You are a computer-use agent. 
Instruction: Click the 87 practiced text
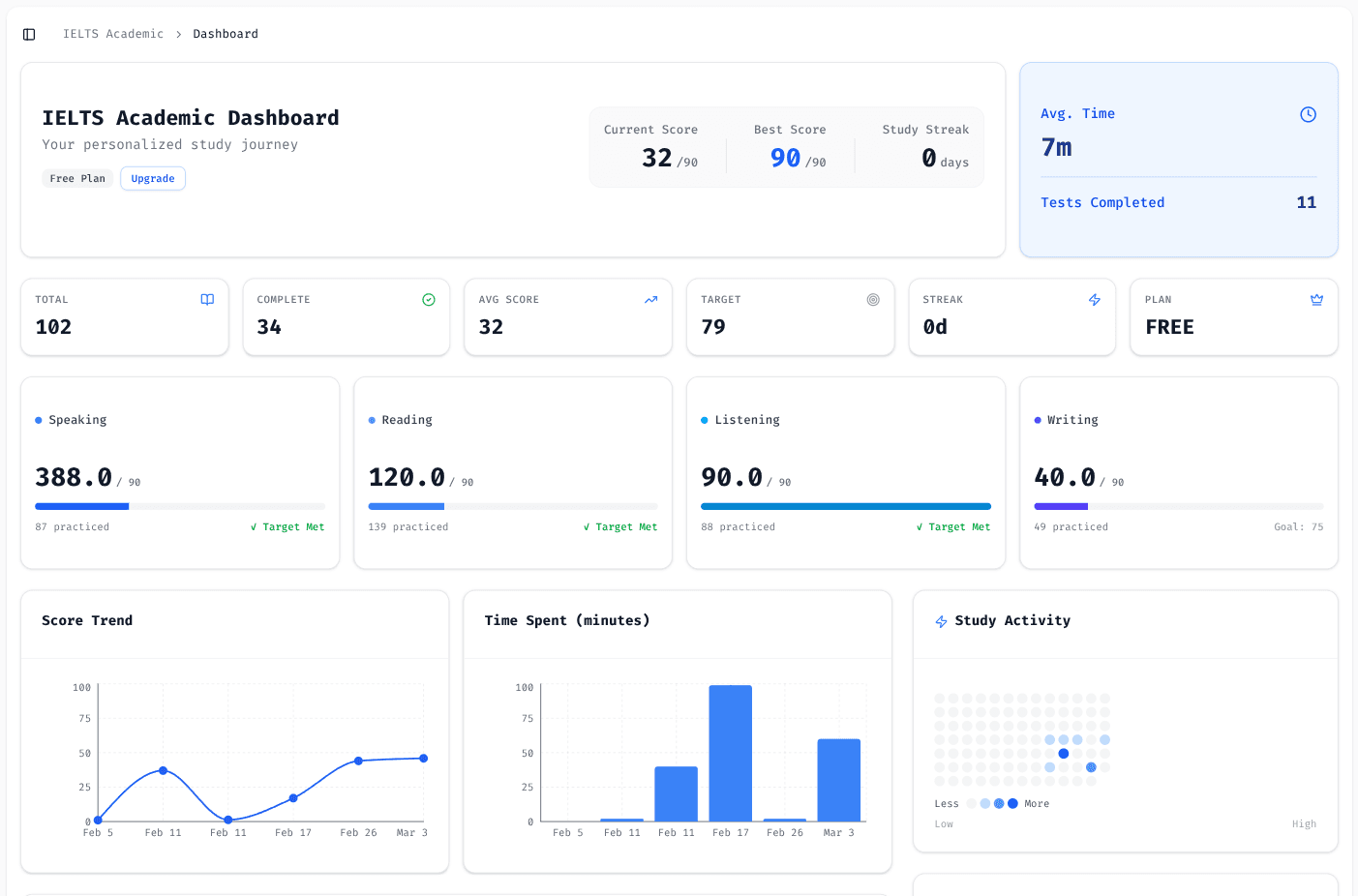(72, 527)
